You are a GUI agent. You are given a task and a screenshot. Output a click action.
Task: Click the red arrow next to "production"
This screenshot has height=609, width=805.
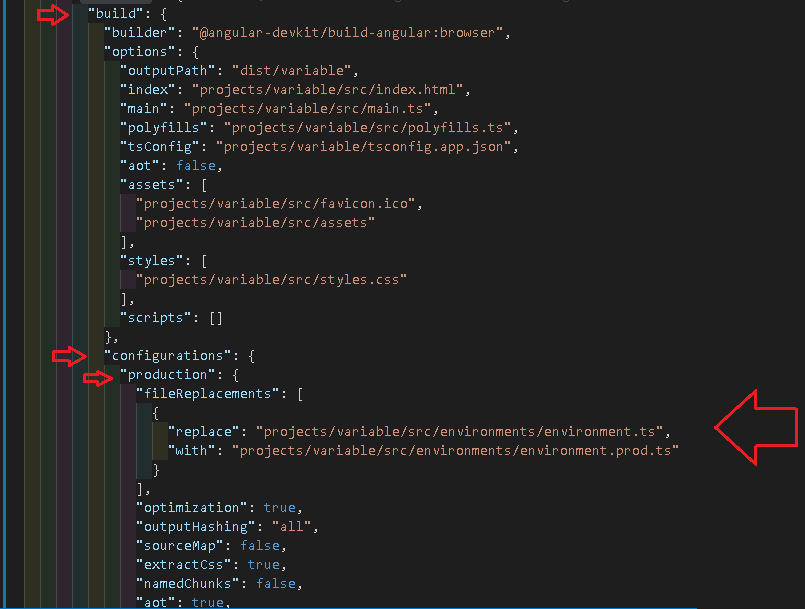coord(98,376)
